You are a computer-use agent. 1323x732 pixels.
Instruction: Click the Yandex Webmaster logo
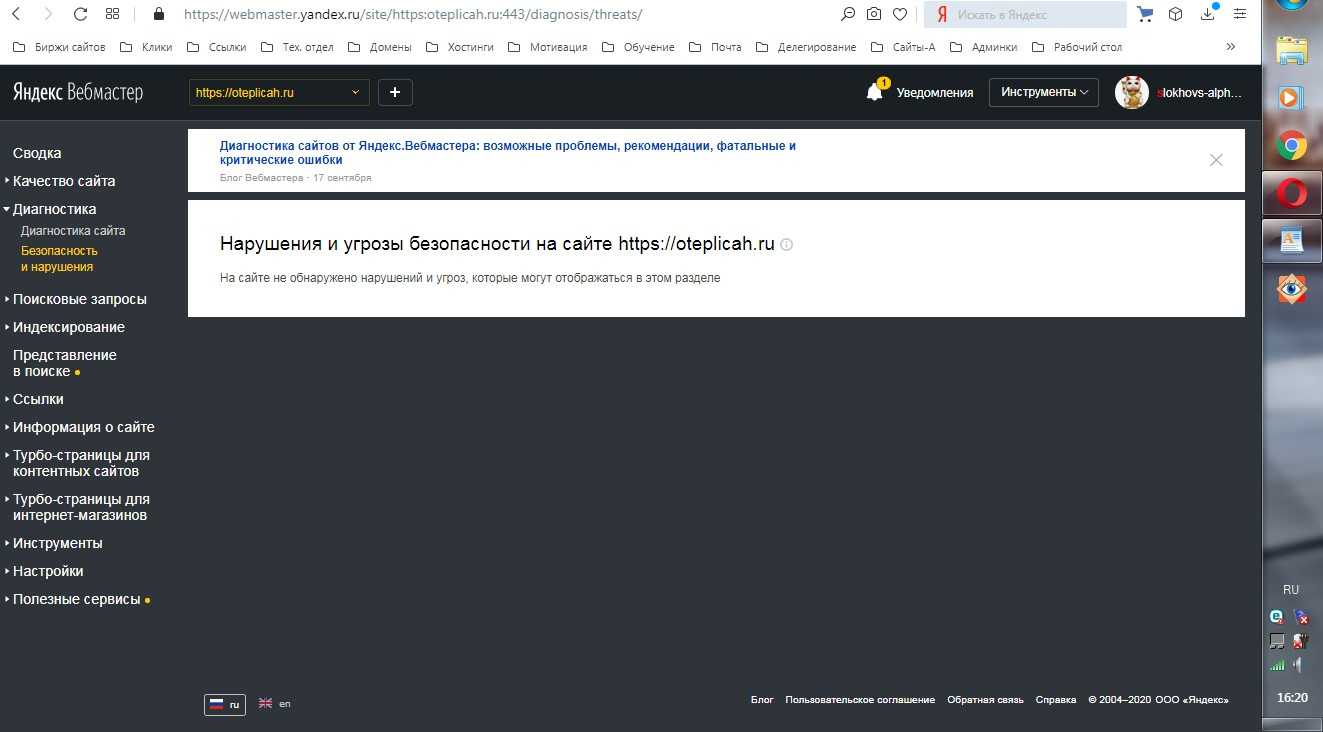point(78,93)
